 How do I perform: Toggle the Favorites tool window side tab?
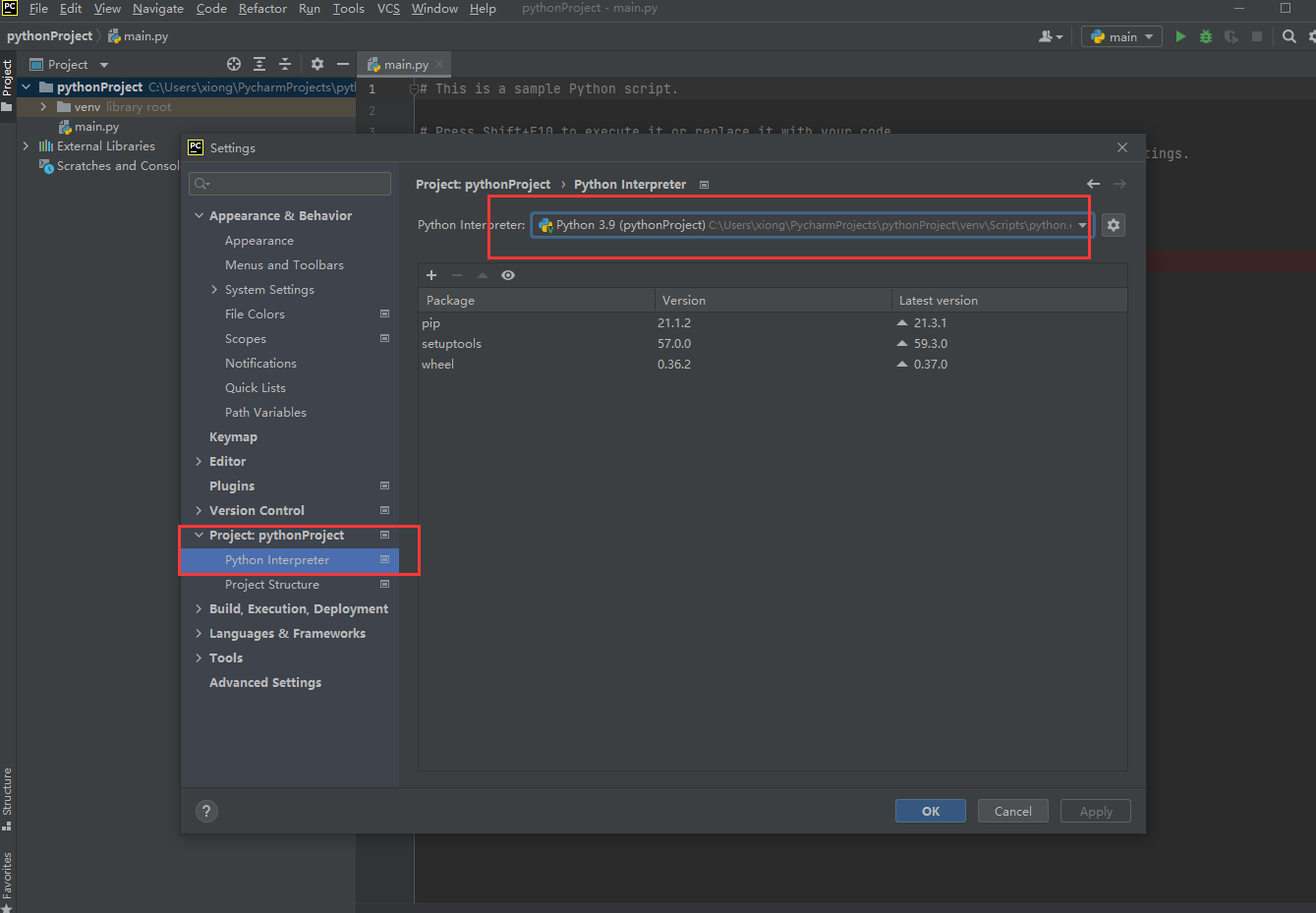7,882
